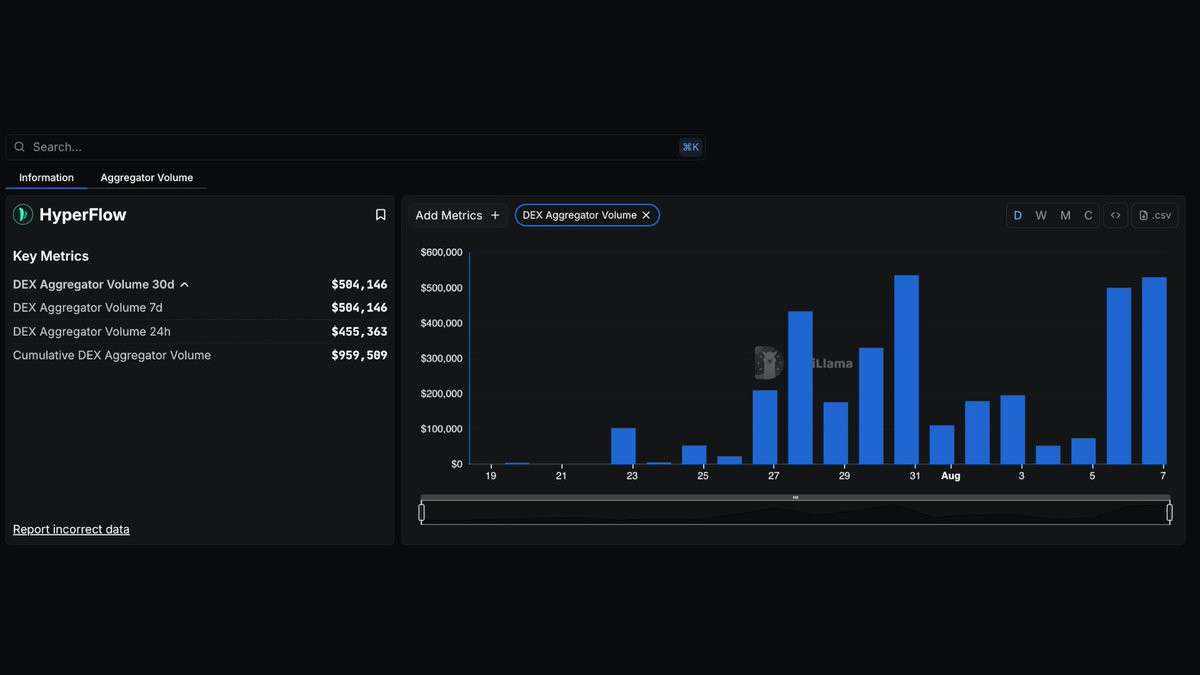Image resolution: width=1200 pixels, height=675 pixels.
Task: Select the daily D interval toggle
Action: (1018, 215)
